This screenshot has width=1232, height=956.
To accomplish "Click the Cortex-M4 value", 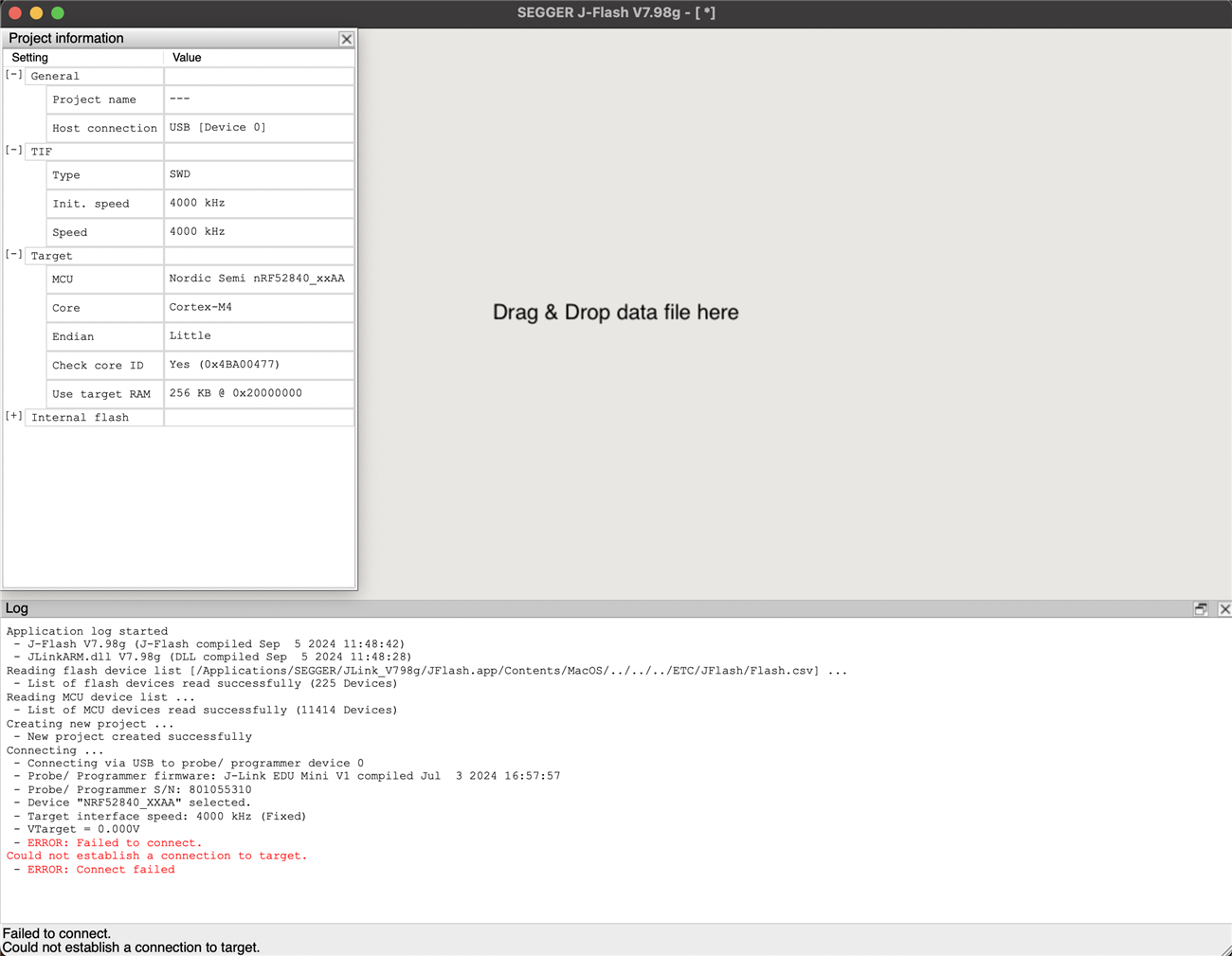I will click(259, 308).
